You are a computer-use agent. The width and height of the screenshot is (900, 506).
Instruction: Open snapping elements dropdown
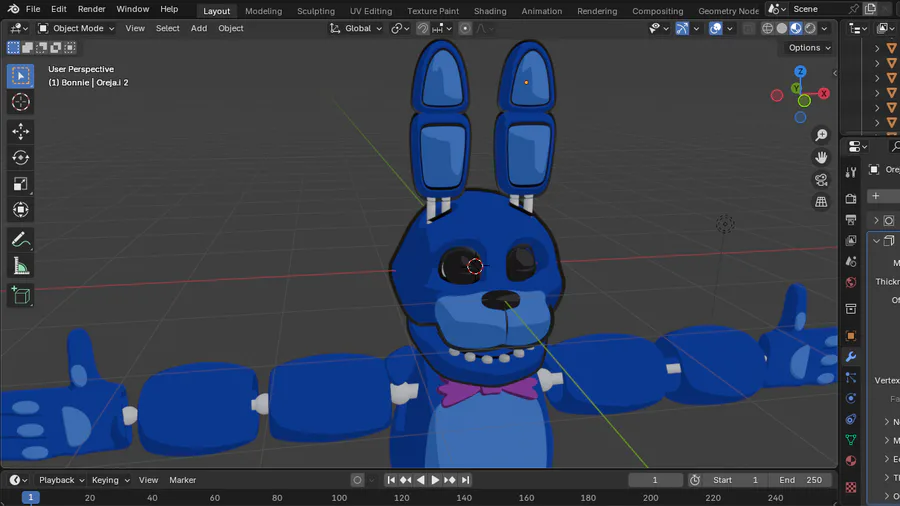pos(443,28)
